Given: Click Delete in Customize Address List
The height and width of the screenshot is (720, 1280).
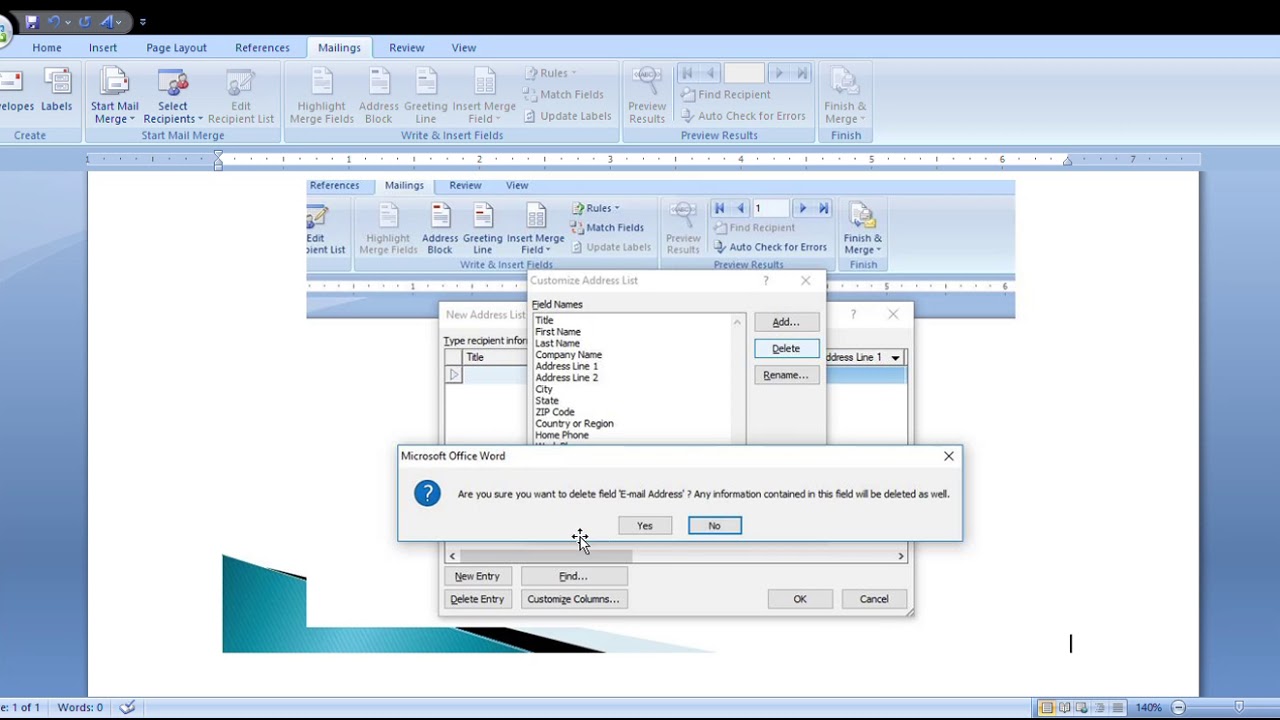Looking at the screenshot, I should coord(786,348).
